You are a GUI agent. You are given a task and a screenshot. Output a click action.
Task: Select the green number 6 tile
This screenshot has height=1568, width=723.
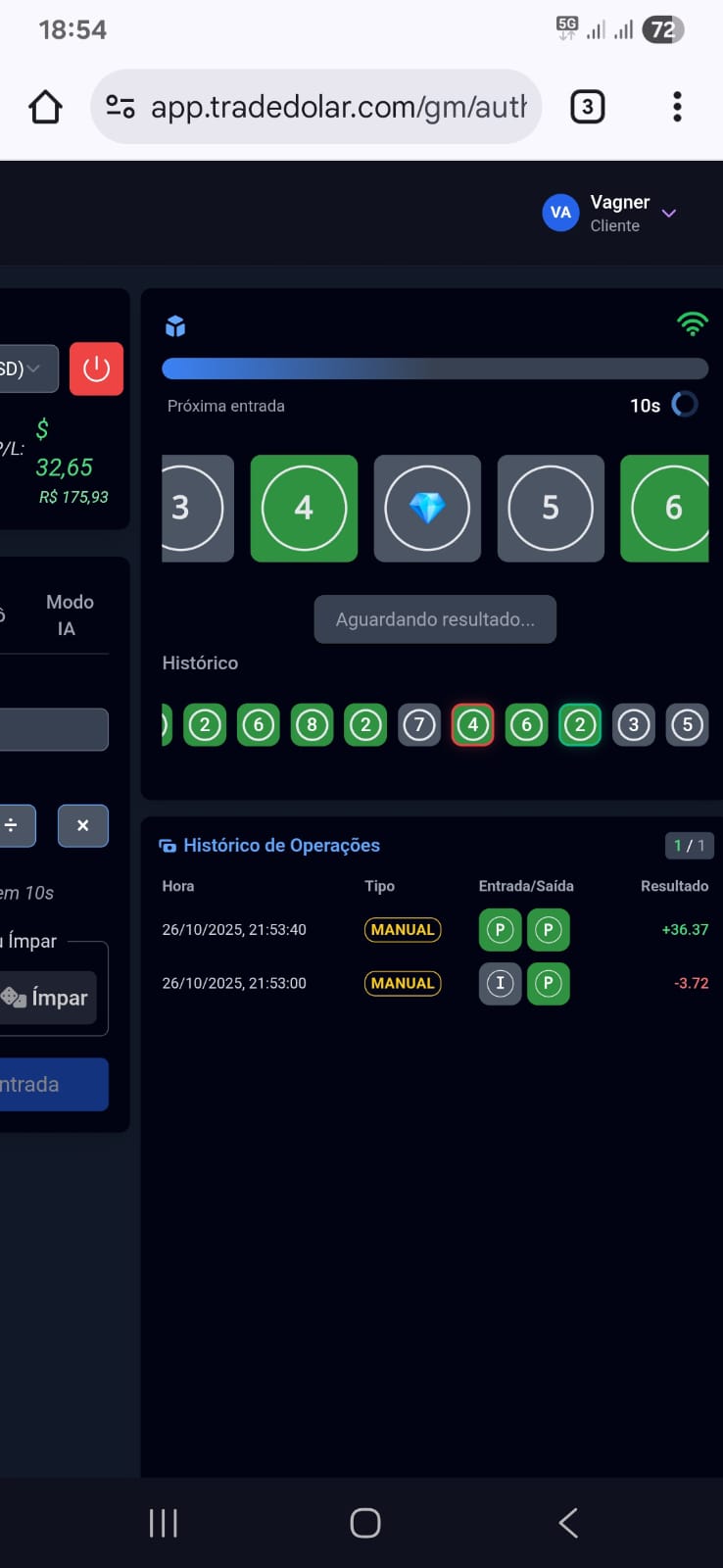pyautogui.click(x=665, y=508)
